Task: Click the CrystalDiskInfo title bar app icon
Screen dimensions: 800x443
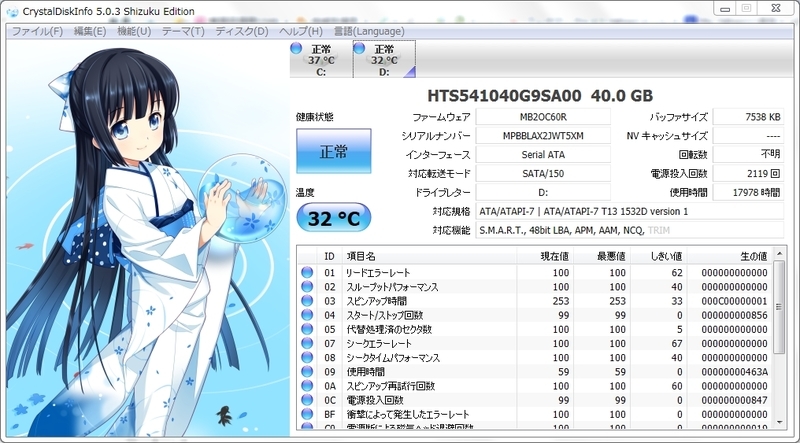Action: coord(13,11)
